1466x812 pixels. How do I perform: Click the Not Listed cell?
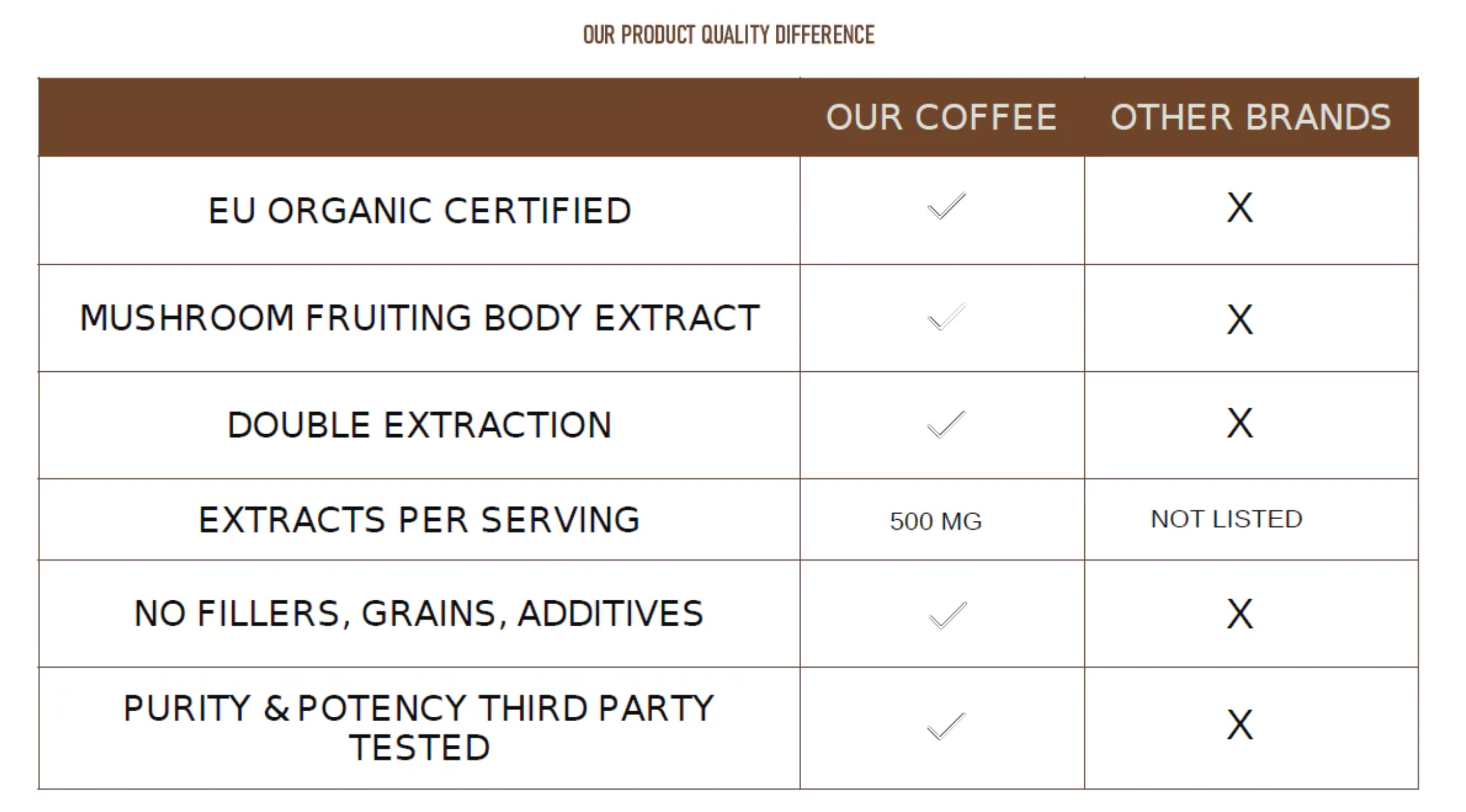pyautogui.click(x=1226, y=519)
